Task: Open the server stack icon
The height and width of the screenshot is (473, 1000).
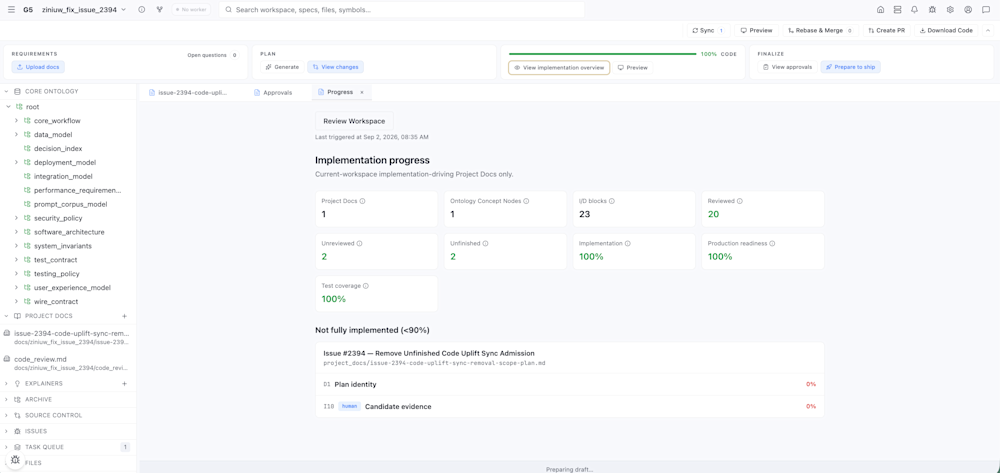Action: (x=897, y=10)
